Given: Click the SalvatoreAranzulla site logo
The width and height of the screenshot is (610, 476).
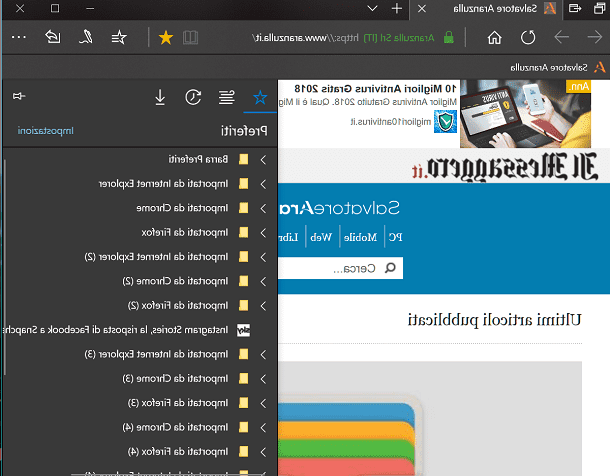Looking at the screenshot, I should tap(339, 208).
